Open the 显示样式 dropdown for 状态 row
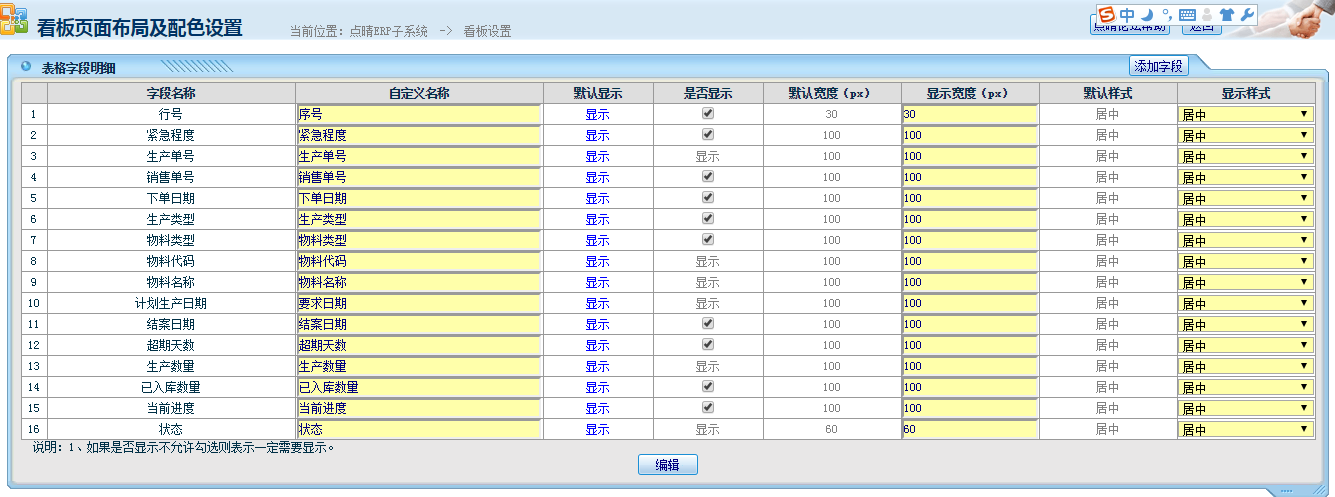The image size is (1335, 497). pyautogui.click(x=1246, y=430)
